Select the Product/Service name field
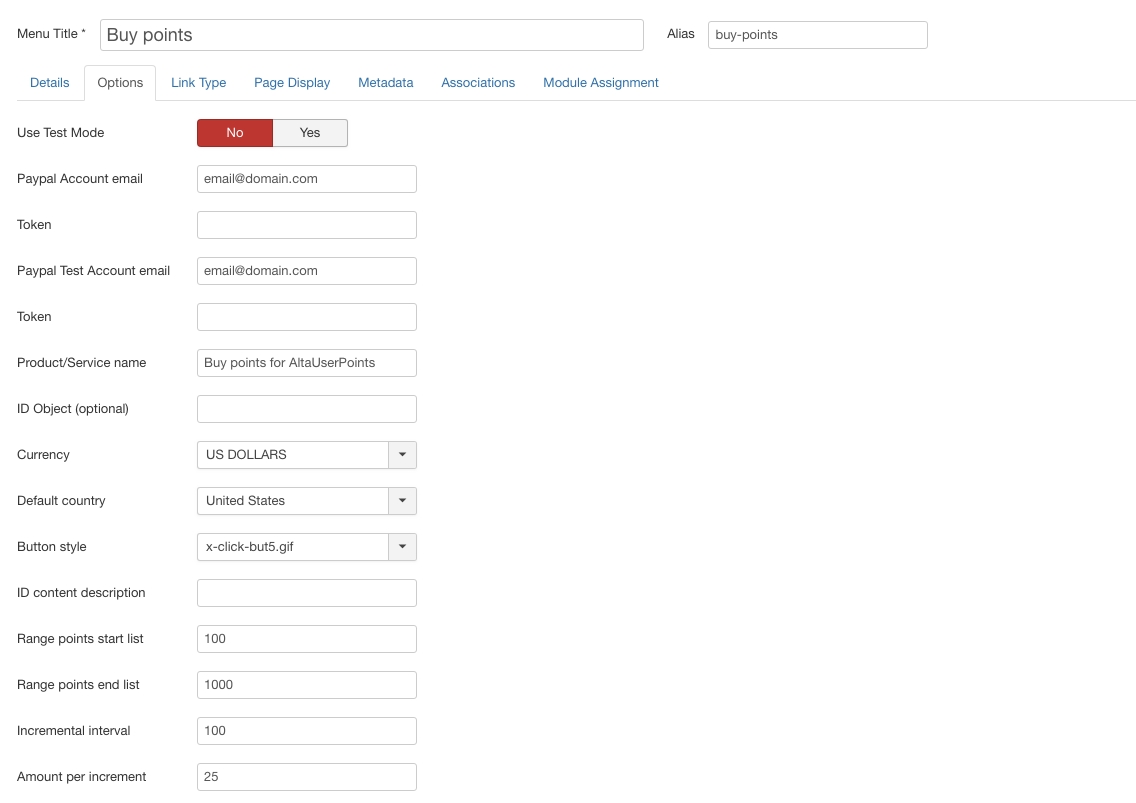 tap(306, 362)
